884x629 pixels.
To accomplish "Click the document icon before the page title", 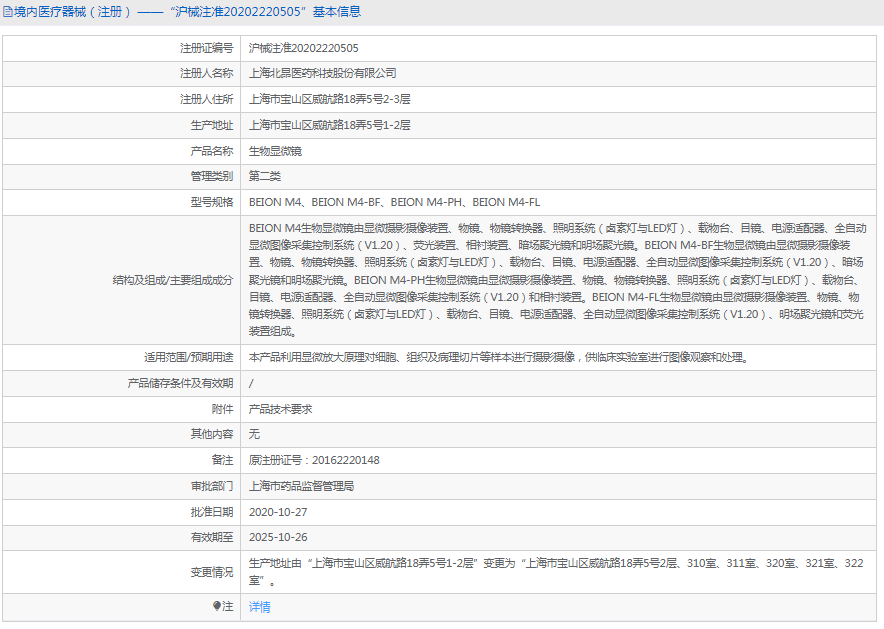I will (x=10, y=11).
